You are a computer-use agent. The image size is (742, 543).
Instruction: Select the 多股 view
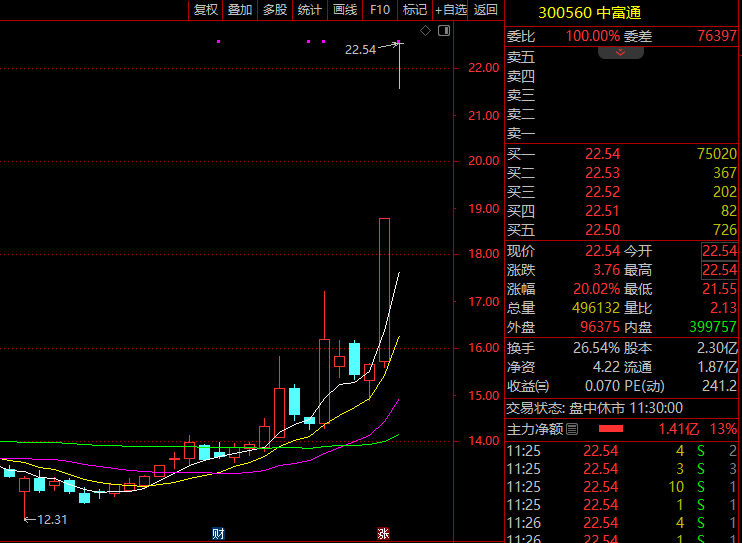(275, 10)
